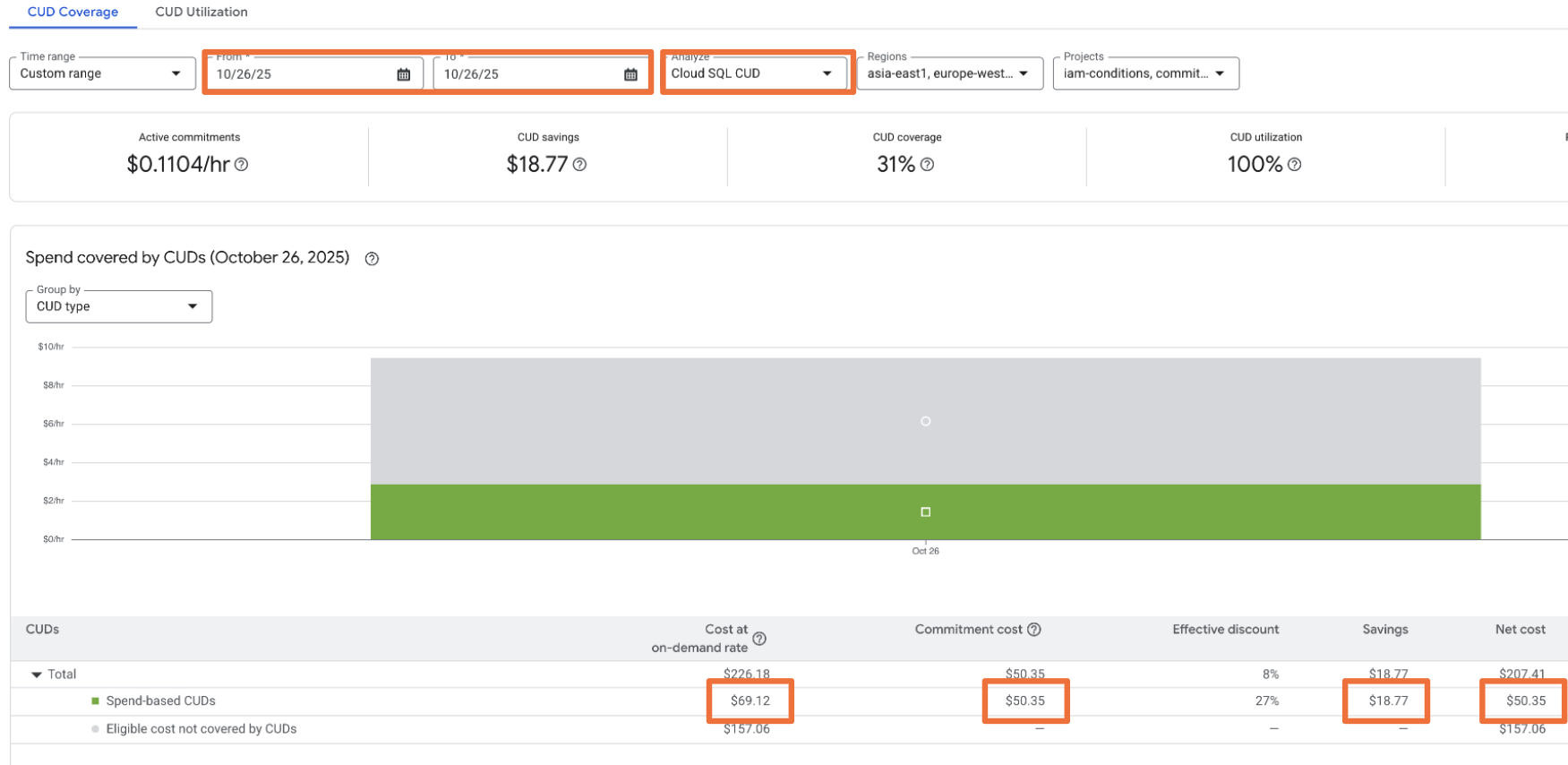
Task: Open the From date calendar picker
Action: [403, 74]
